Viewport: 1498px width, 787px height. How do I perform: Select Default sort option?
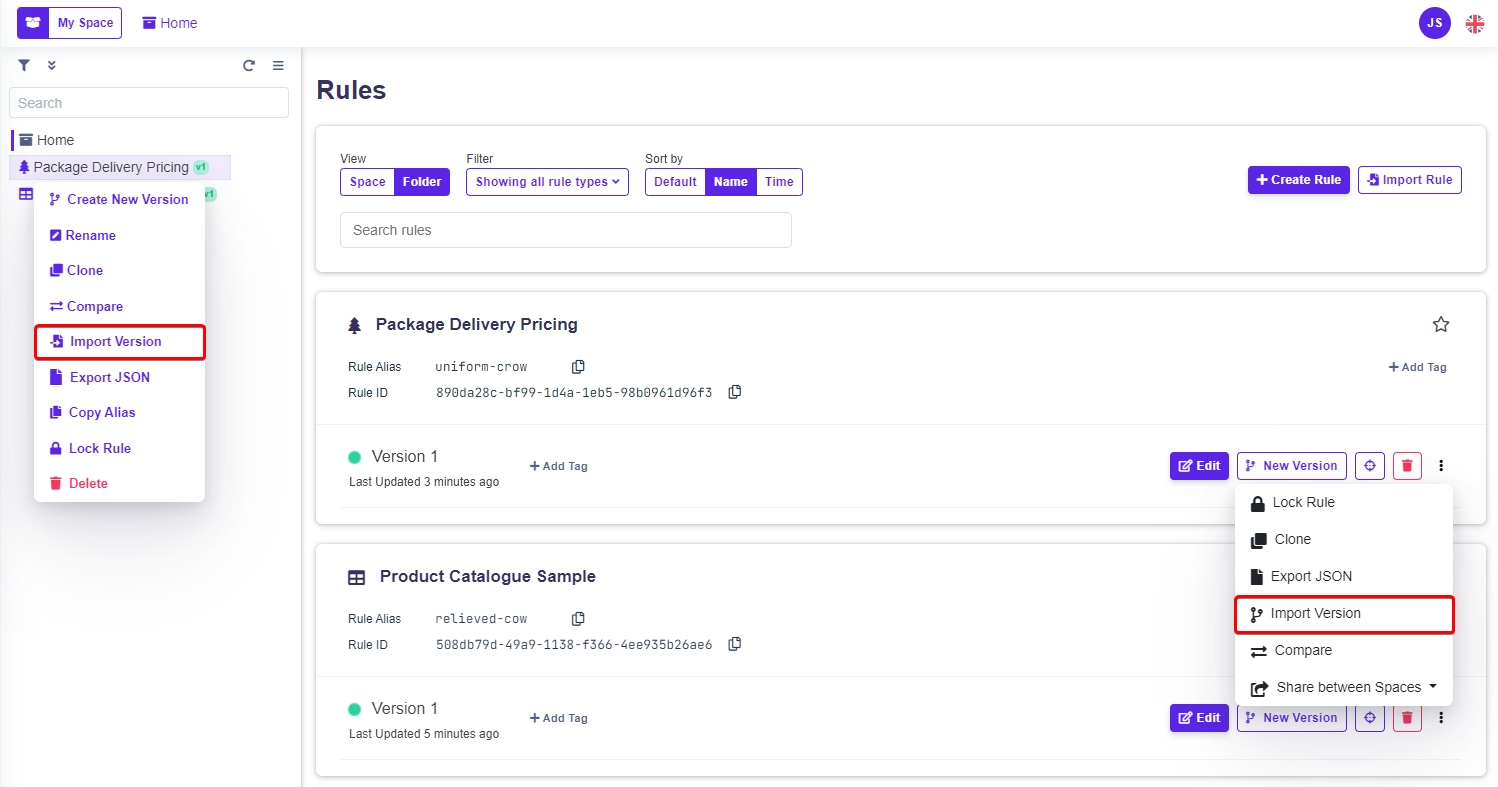[x=675, y=182]
